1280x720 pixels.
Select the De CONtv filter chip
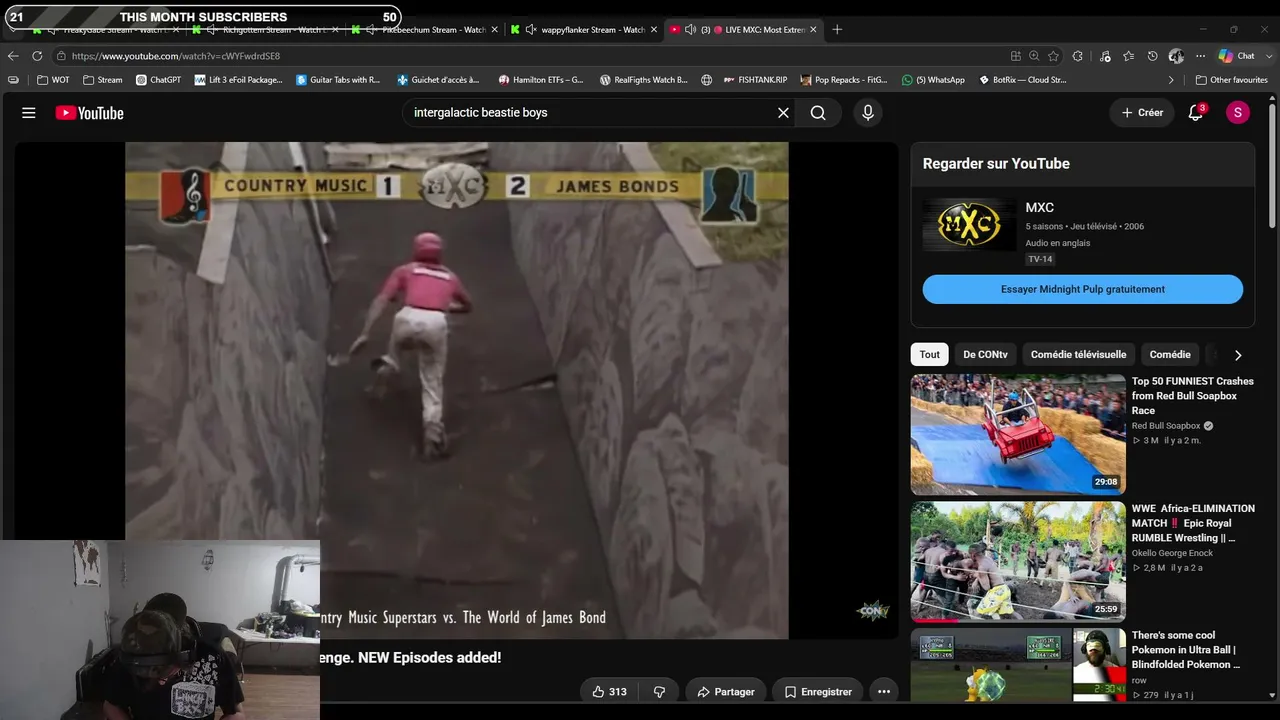click(x=985, y=355)
